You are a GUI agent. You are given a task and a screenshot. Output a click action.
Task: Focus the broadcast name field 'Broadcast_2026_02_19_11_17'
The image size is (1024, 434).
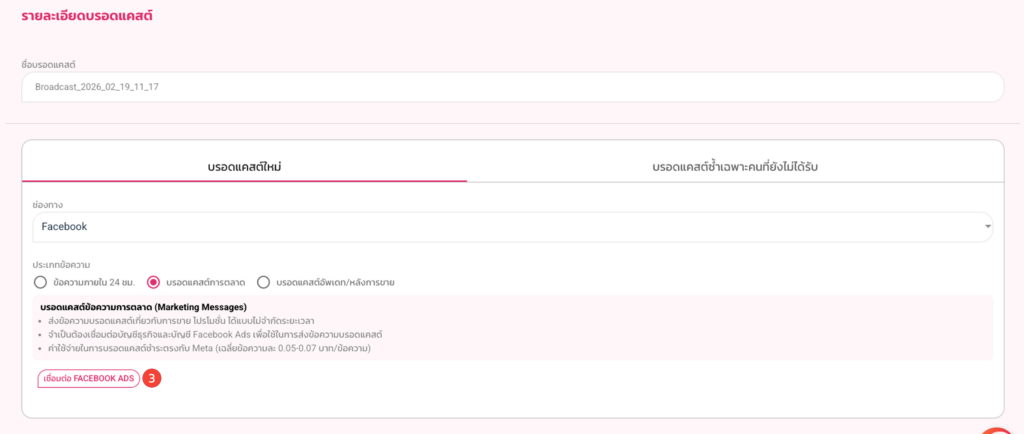(x=511, y=87)
